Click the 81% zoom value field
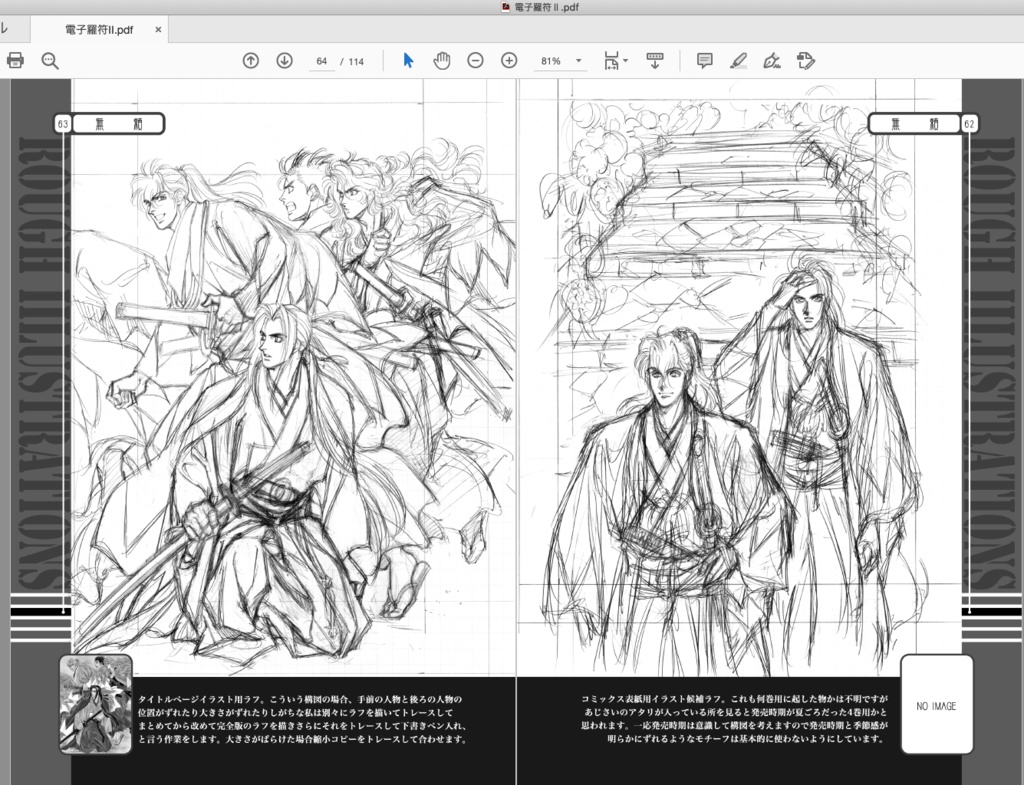This screenshot has height=785, width=1024. 551,61
